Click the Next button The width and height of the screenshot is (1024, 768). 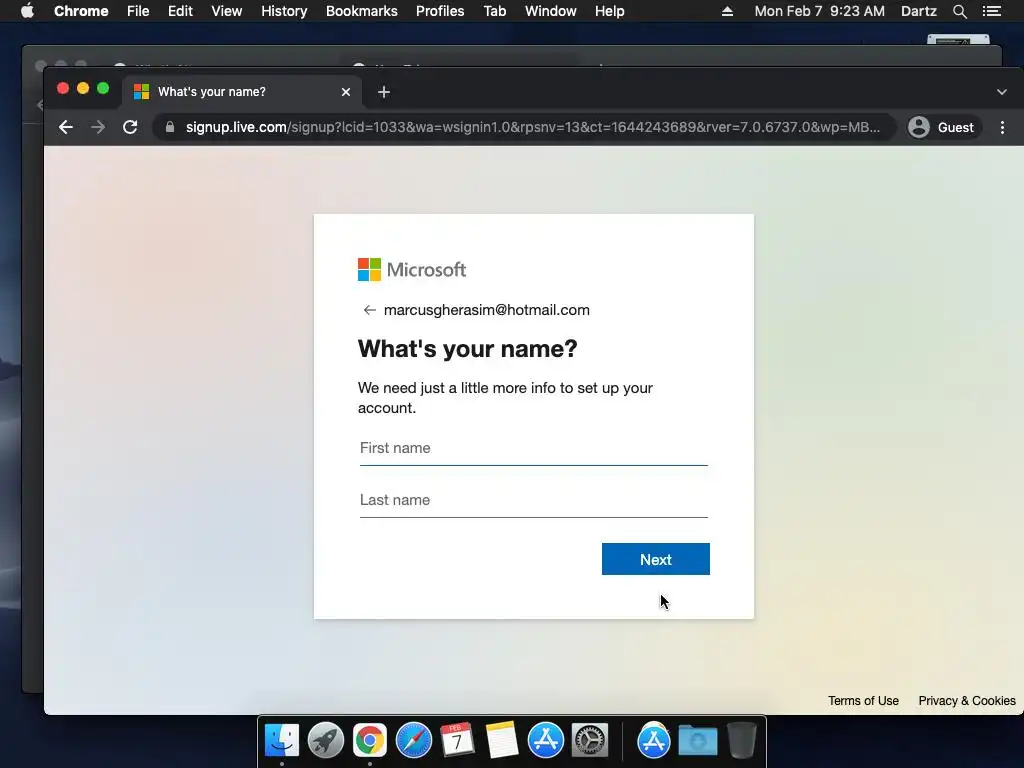point(656,560)
